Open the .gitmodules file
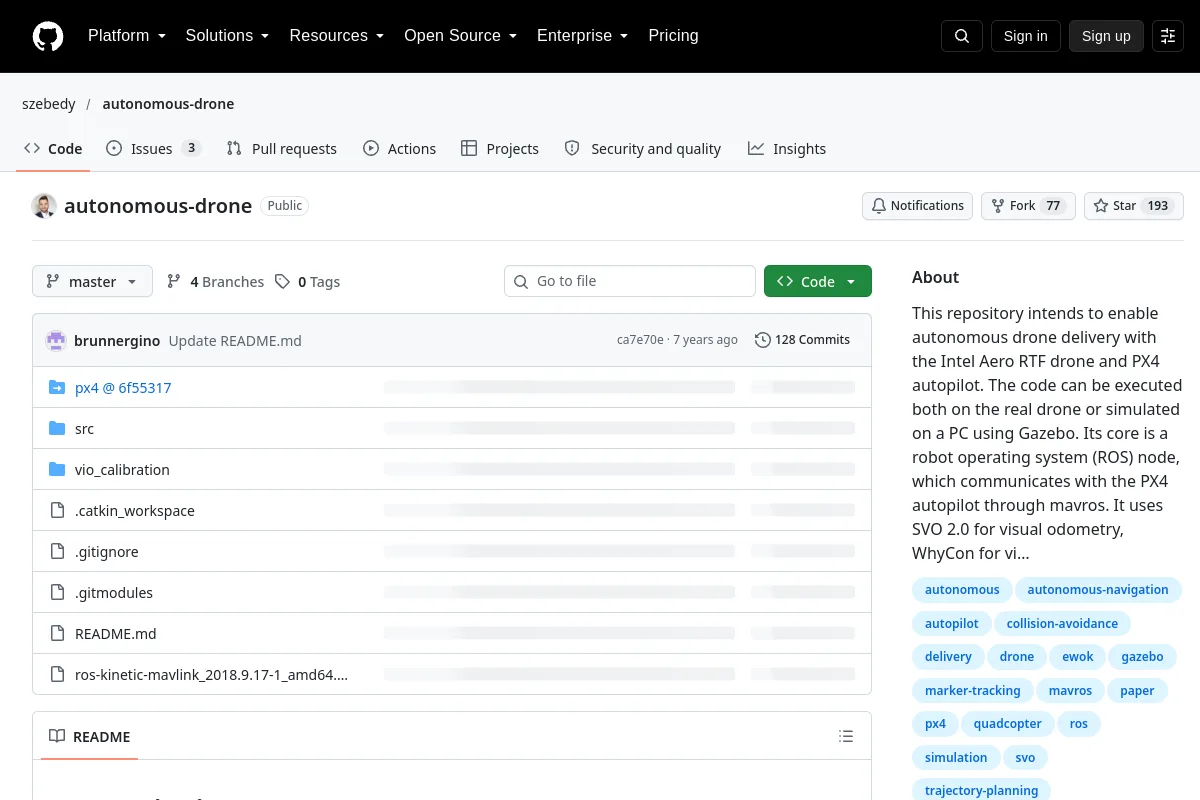 click(x=114, y=592)
